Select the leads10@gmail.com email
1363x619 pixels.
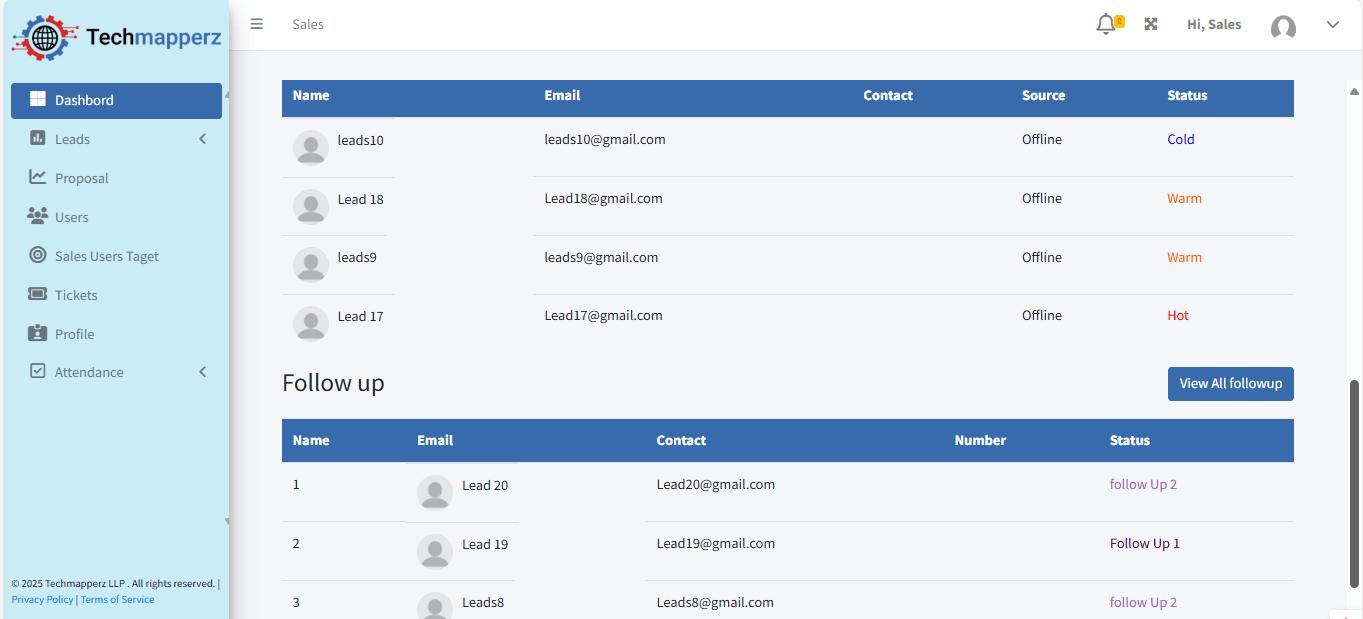(x=605, y=139)
